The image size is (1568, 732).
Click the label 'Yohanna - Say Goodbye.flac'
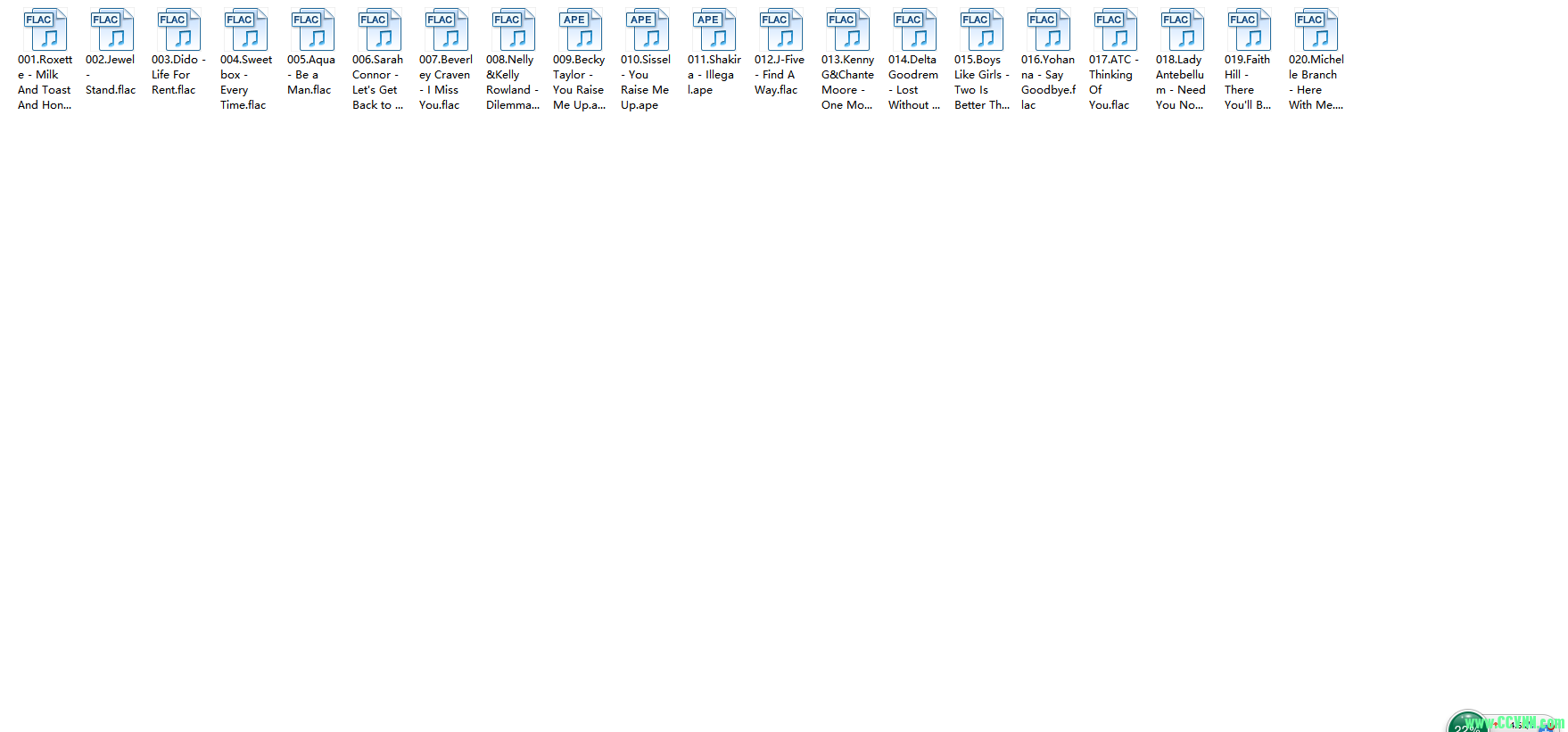(x=1049, y=82)
